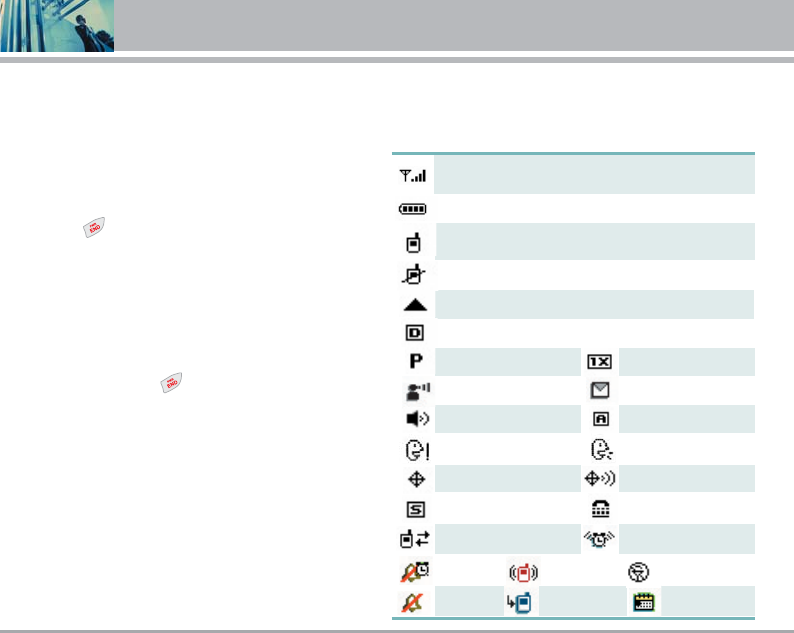The width and height of the screenshot is (794, 633).
Task: Select the crosshair with sound waves icon
Action: 600,478
